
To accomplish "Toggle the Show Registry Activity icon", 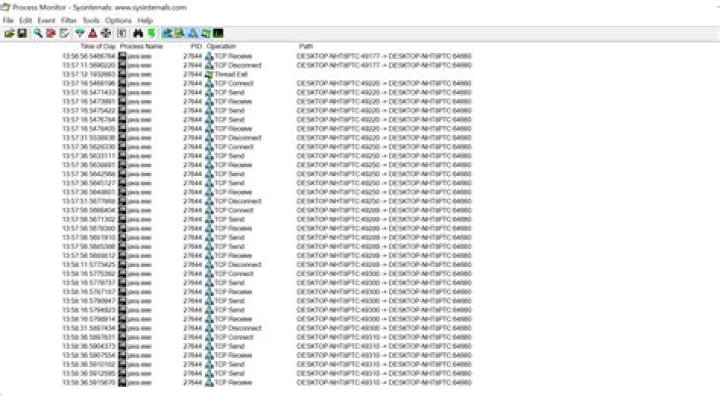I will (167, 34).
